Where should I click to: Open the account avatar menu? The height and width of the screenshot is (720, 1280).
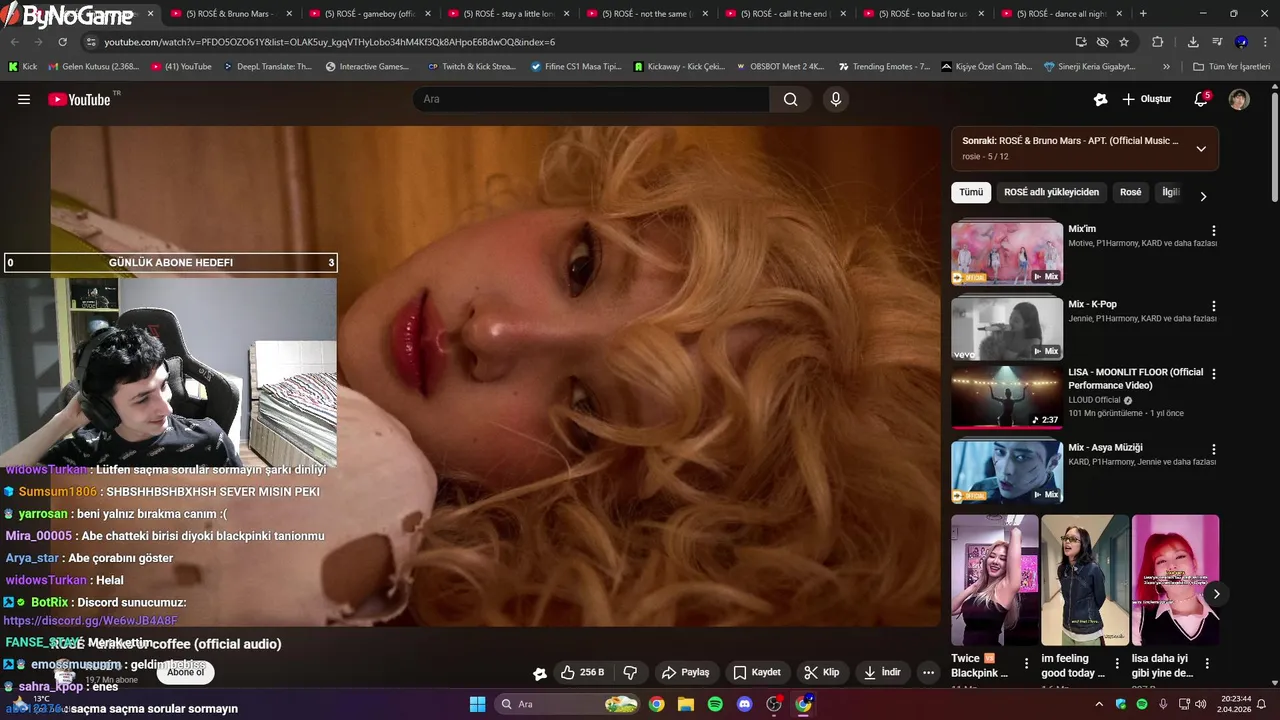pos(1239,99)
